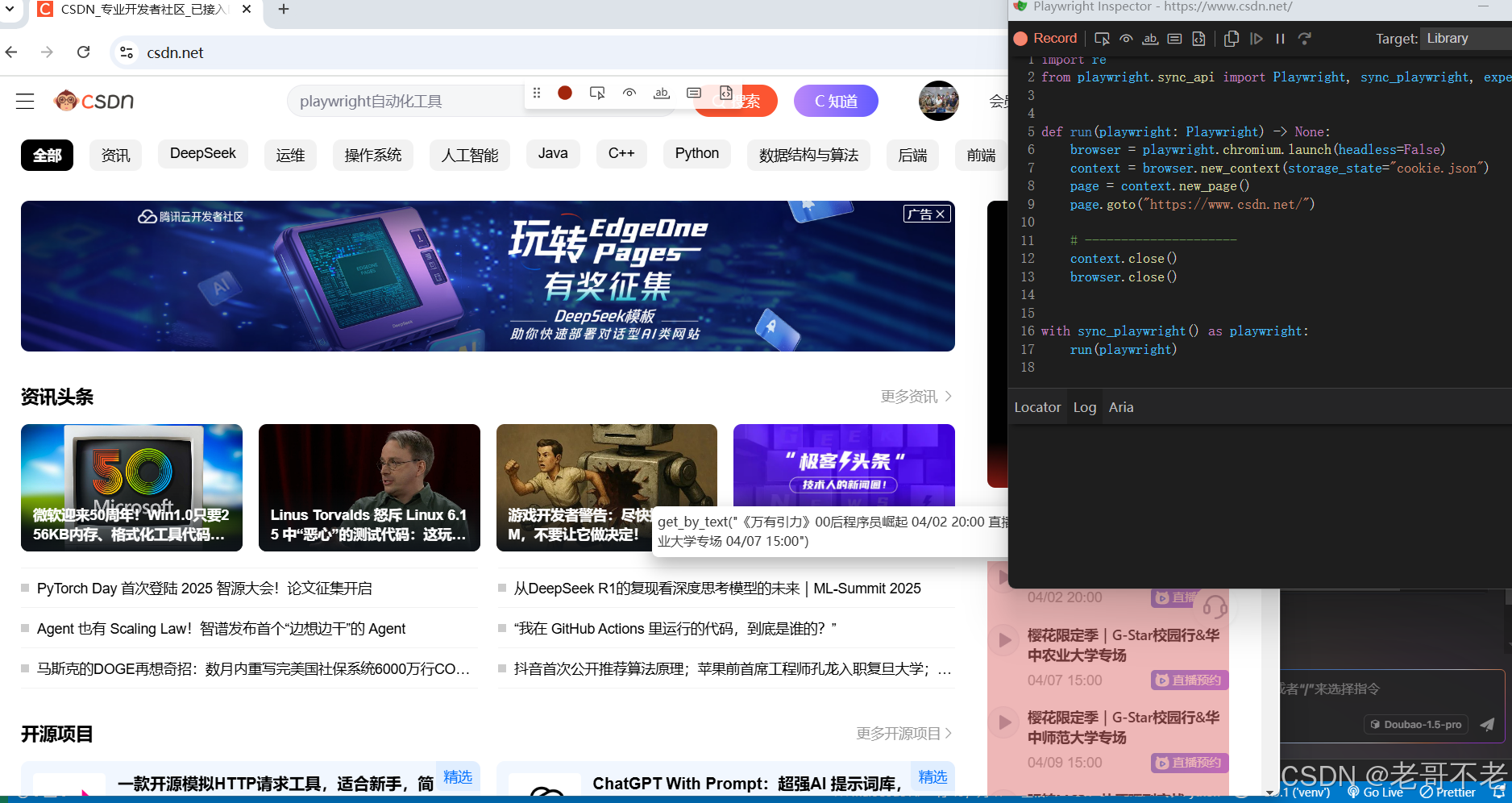Open the CSDN hamburger menu
The width and height of the screenshot is (1512, 803).
tap(25, 101)
